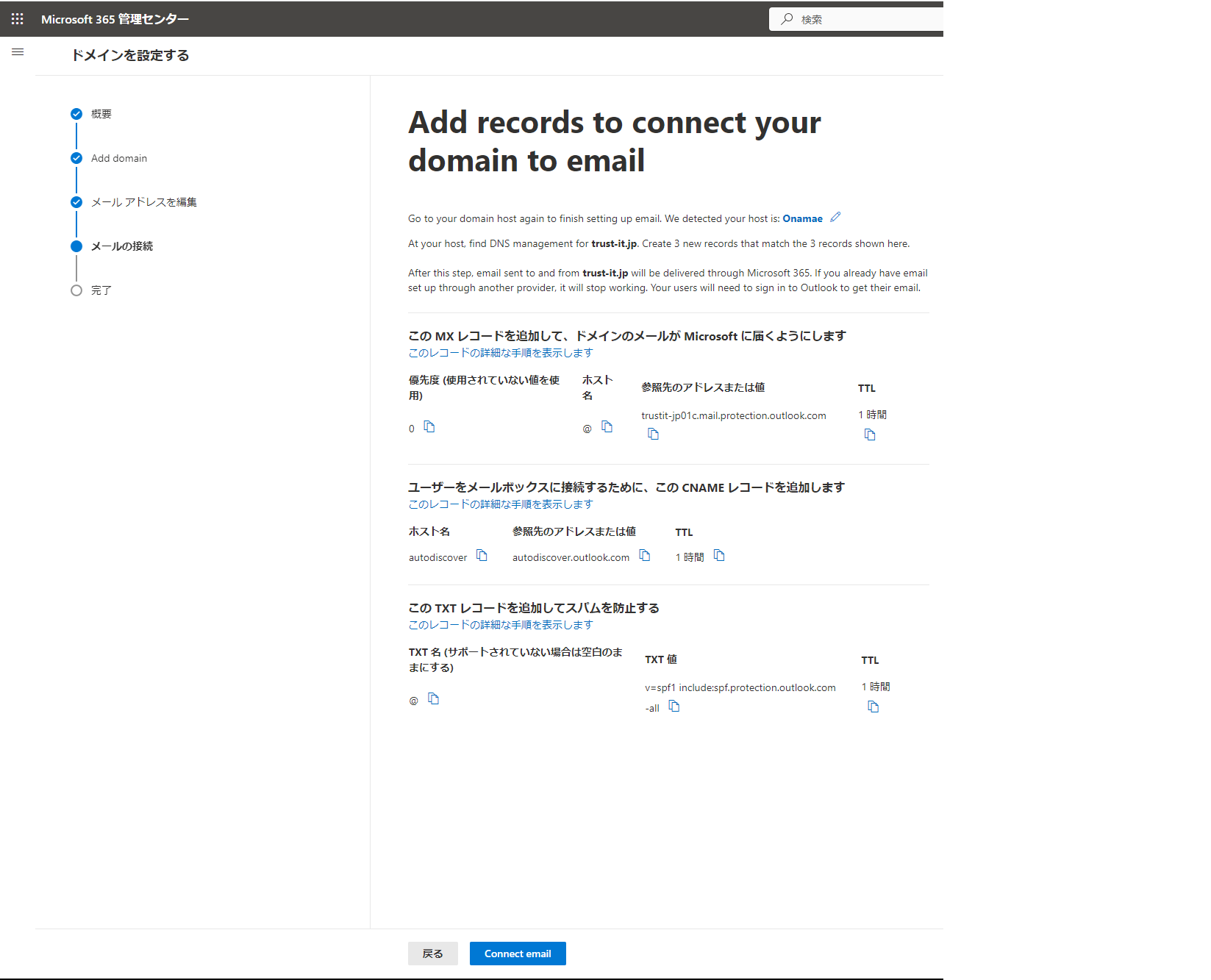The image size is (1211, 980).
Task: Copy autodiscover.outlook.com value
Action: point(645,556)
